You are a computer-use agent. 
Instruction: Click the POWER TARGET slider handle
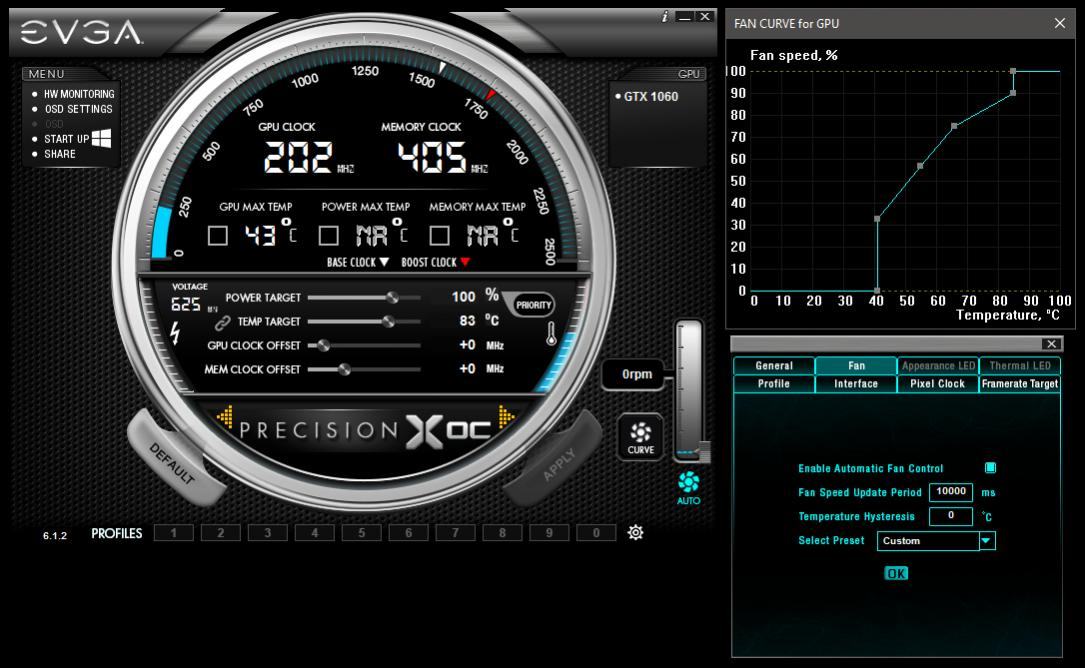pyautogui.click(x=392, y=298)
